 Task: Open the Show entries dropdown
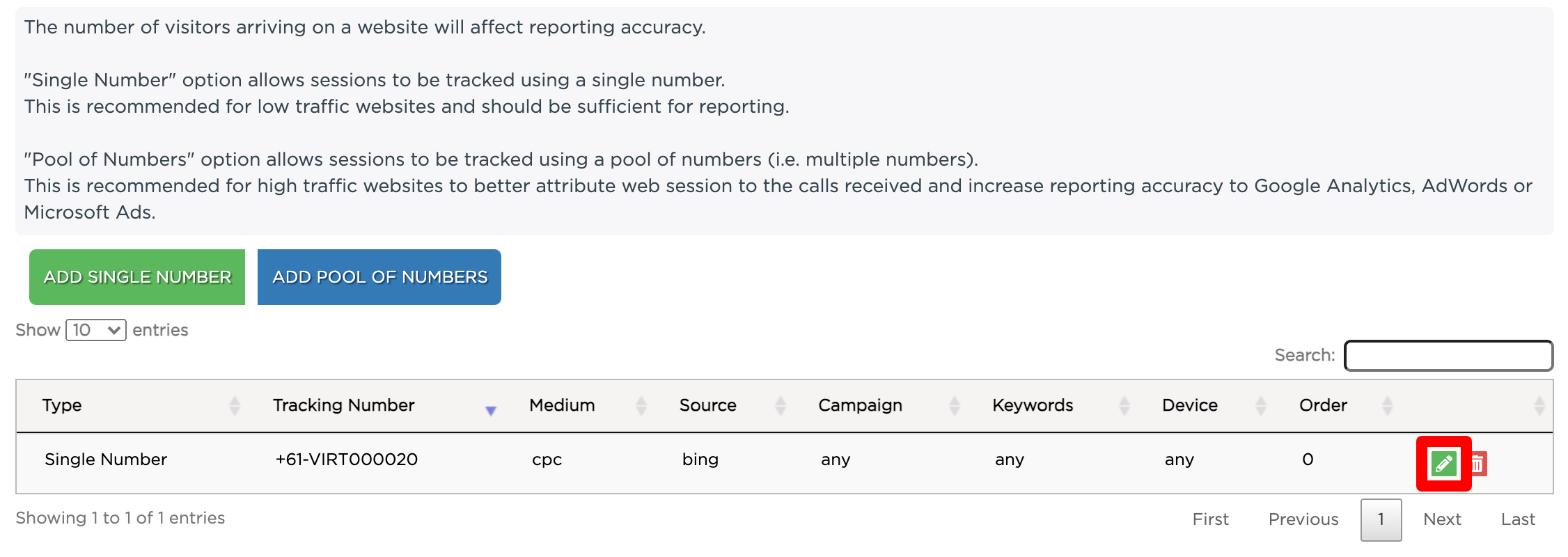96,330
